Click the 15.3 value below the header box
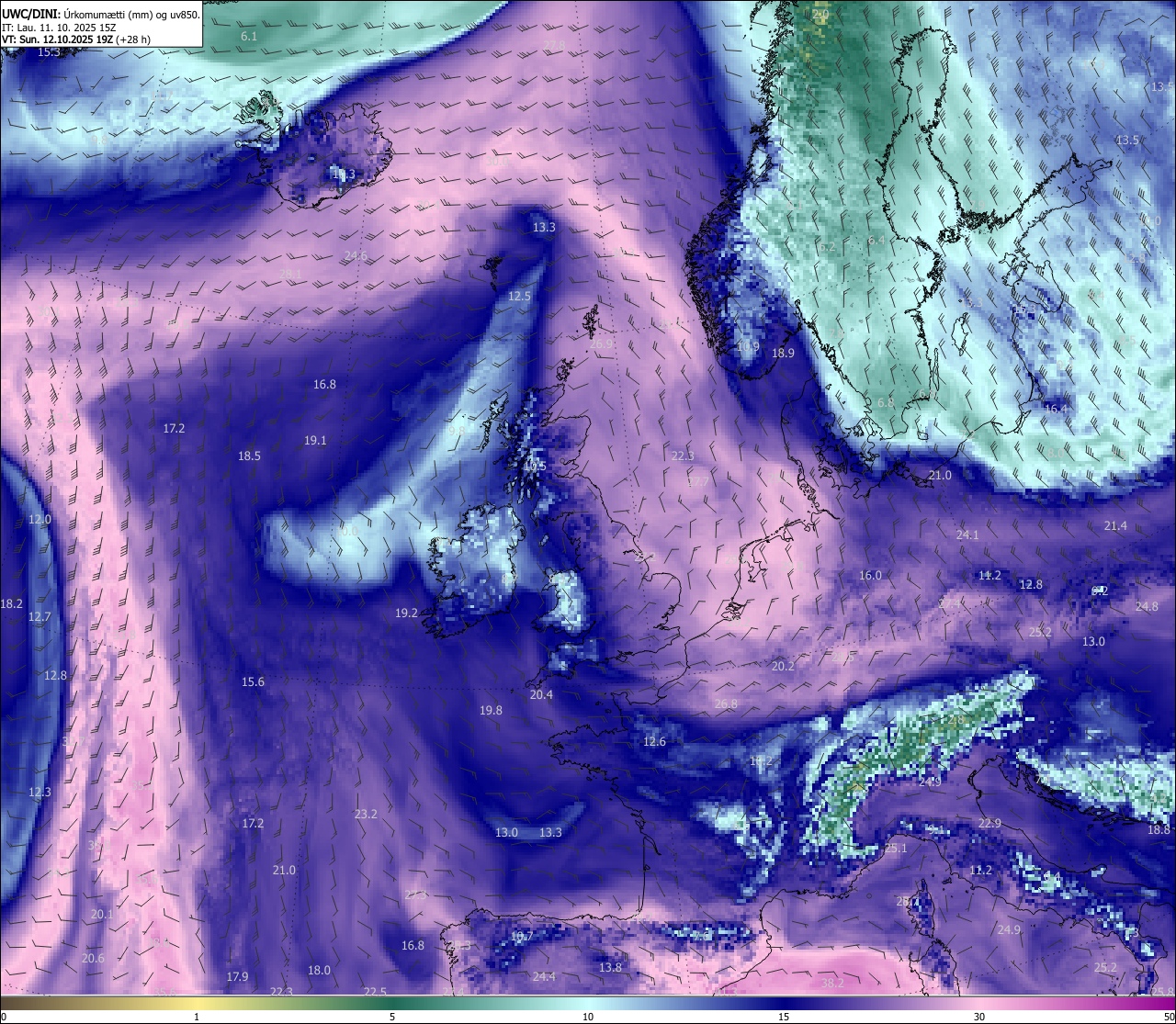This screenshot has height=1024, width=1176. click(49, 52)
